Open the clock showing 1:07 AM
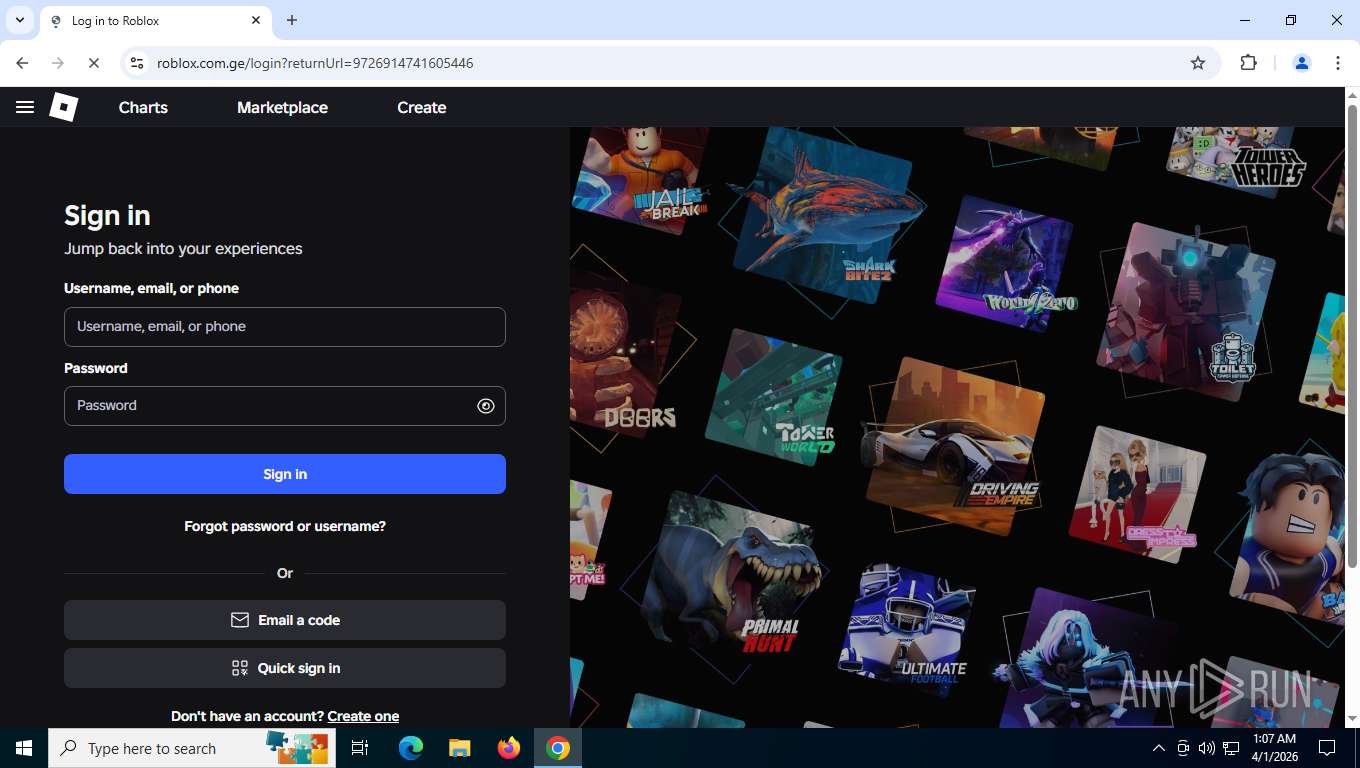 tap(1275, 748)
